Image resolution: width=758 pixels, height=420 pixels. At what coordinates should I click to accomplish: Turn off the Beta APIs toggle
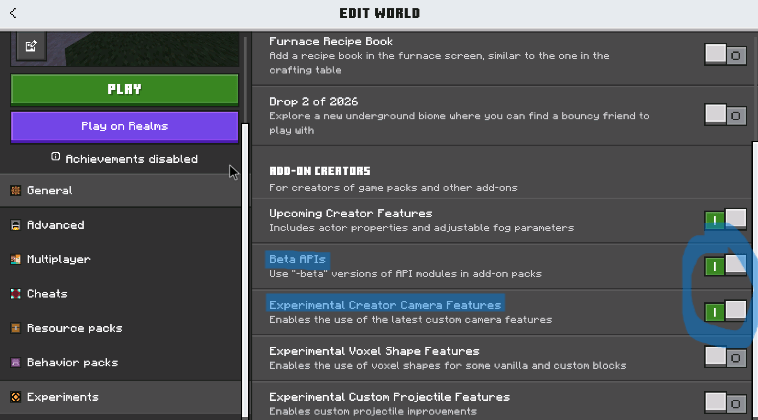(x=725, y=265)
